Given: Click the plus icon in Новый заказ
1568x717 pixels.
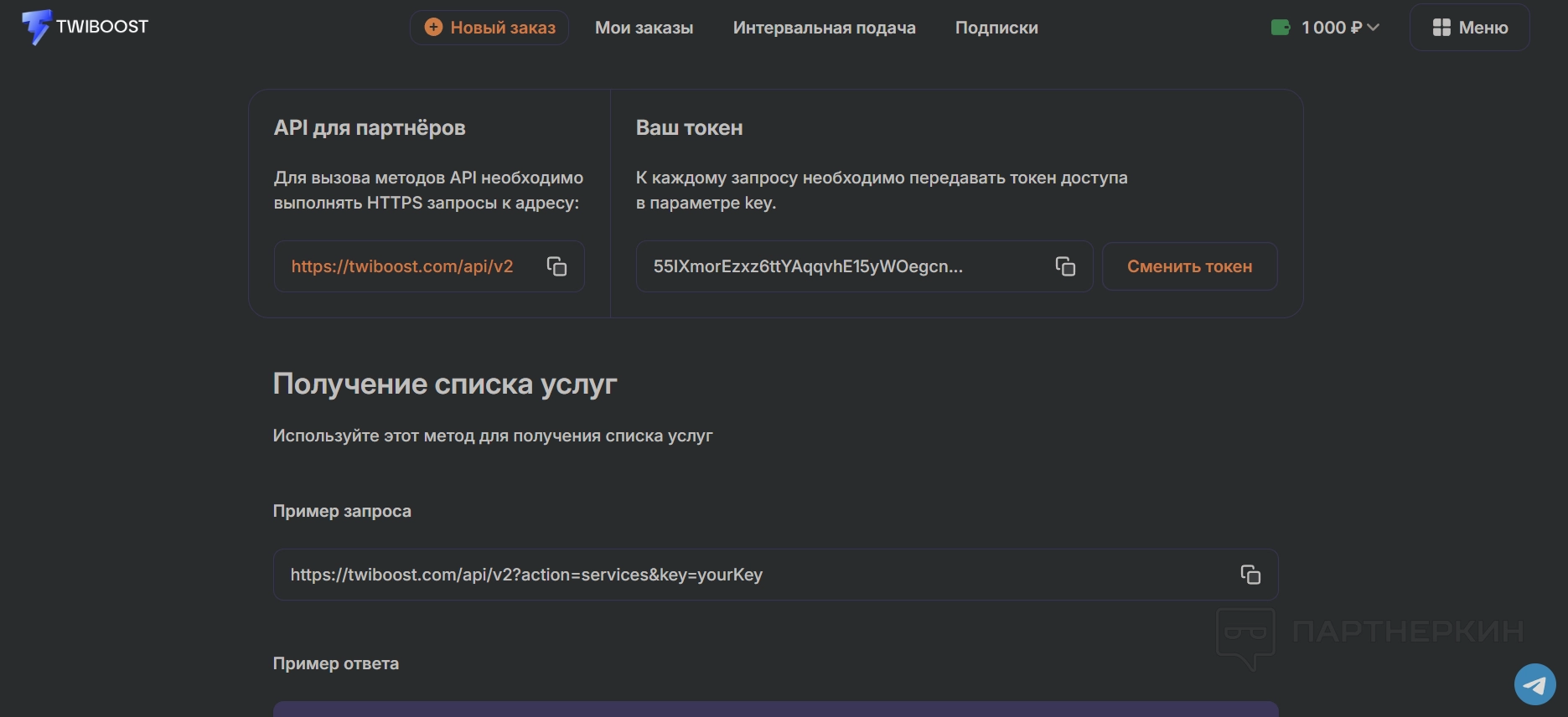Looking at the screenshot, I should [433, 28].
